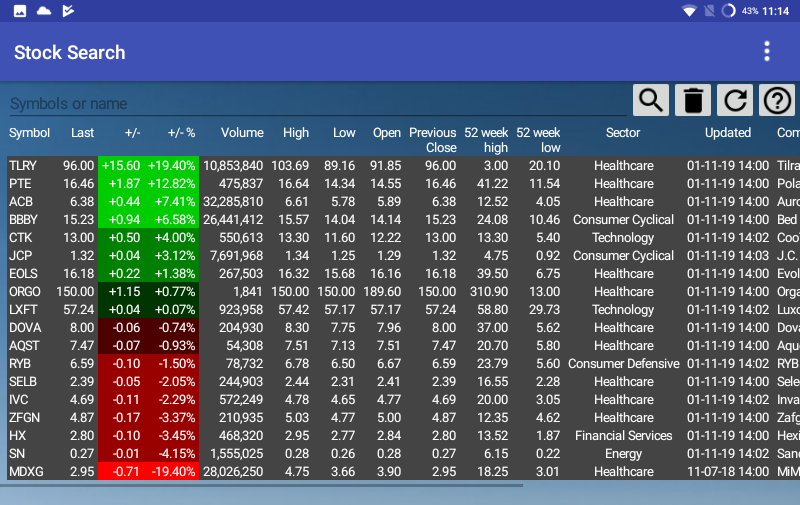Select the TLRY symbol row

403,165
